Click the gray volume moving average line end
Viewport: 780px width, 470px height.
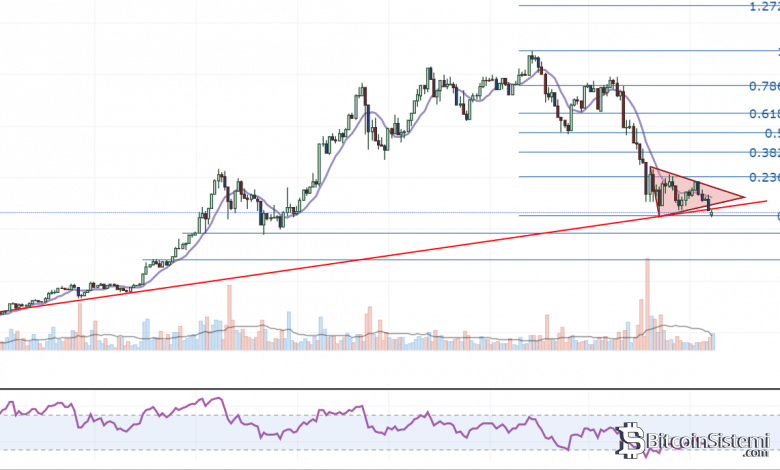(x=713, y=333)
